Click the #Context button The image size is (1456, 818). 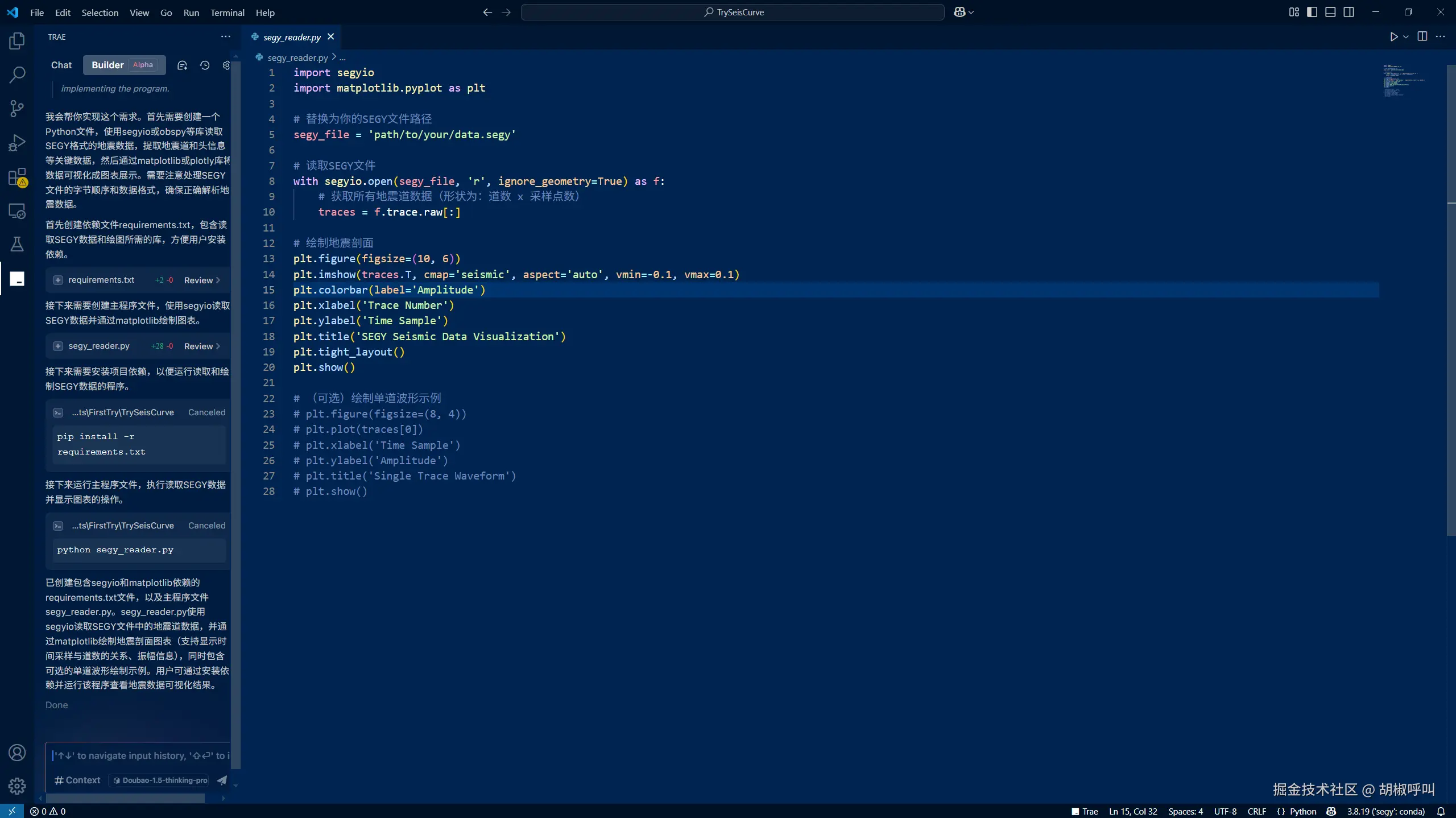(77, 780)
